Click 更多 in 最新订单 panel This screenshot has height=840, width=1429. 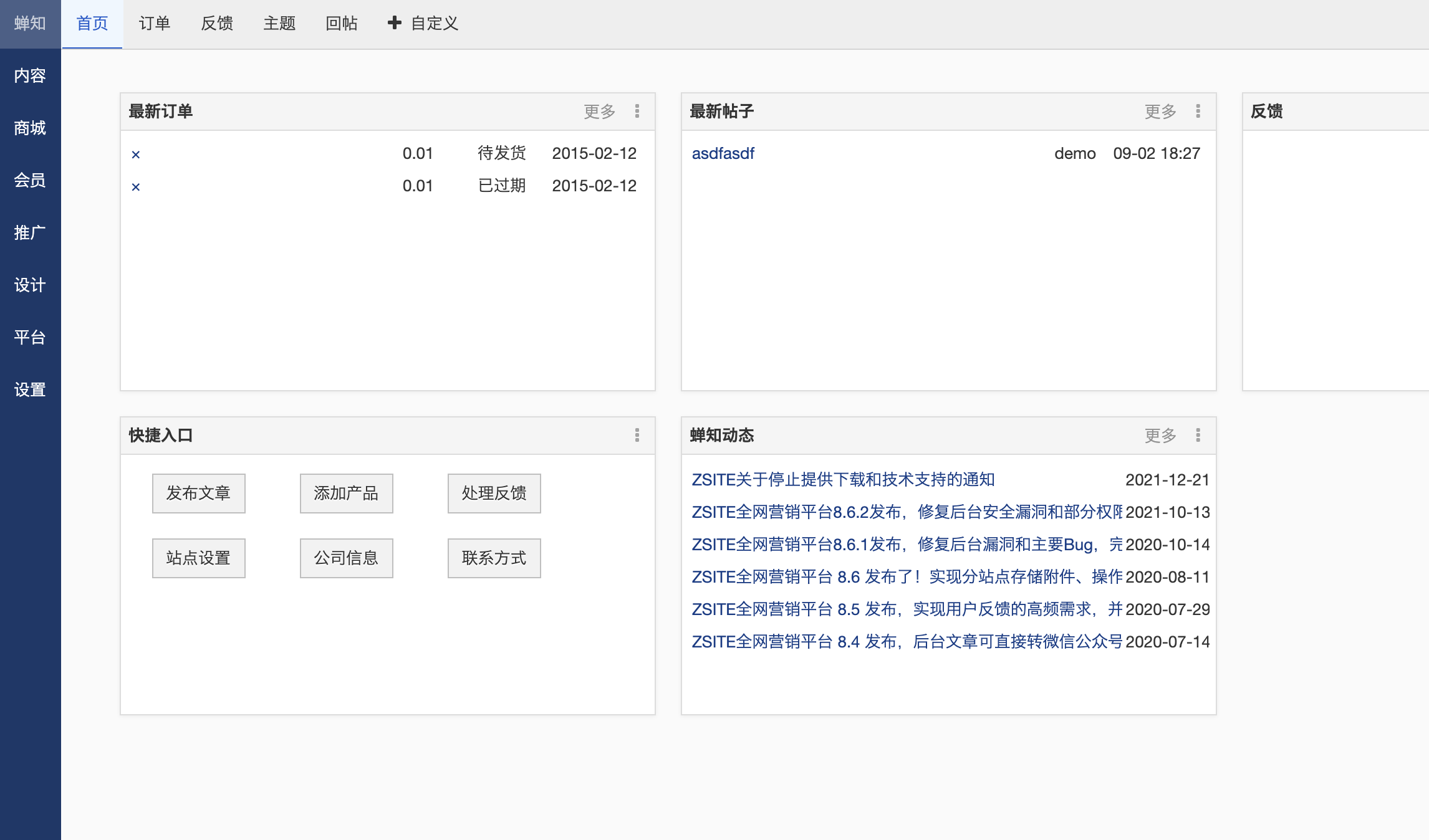tap(599, 112)
